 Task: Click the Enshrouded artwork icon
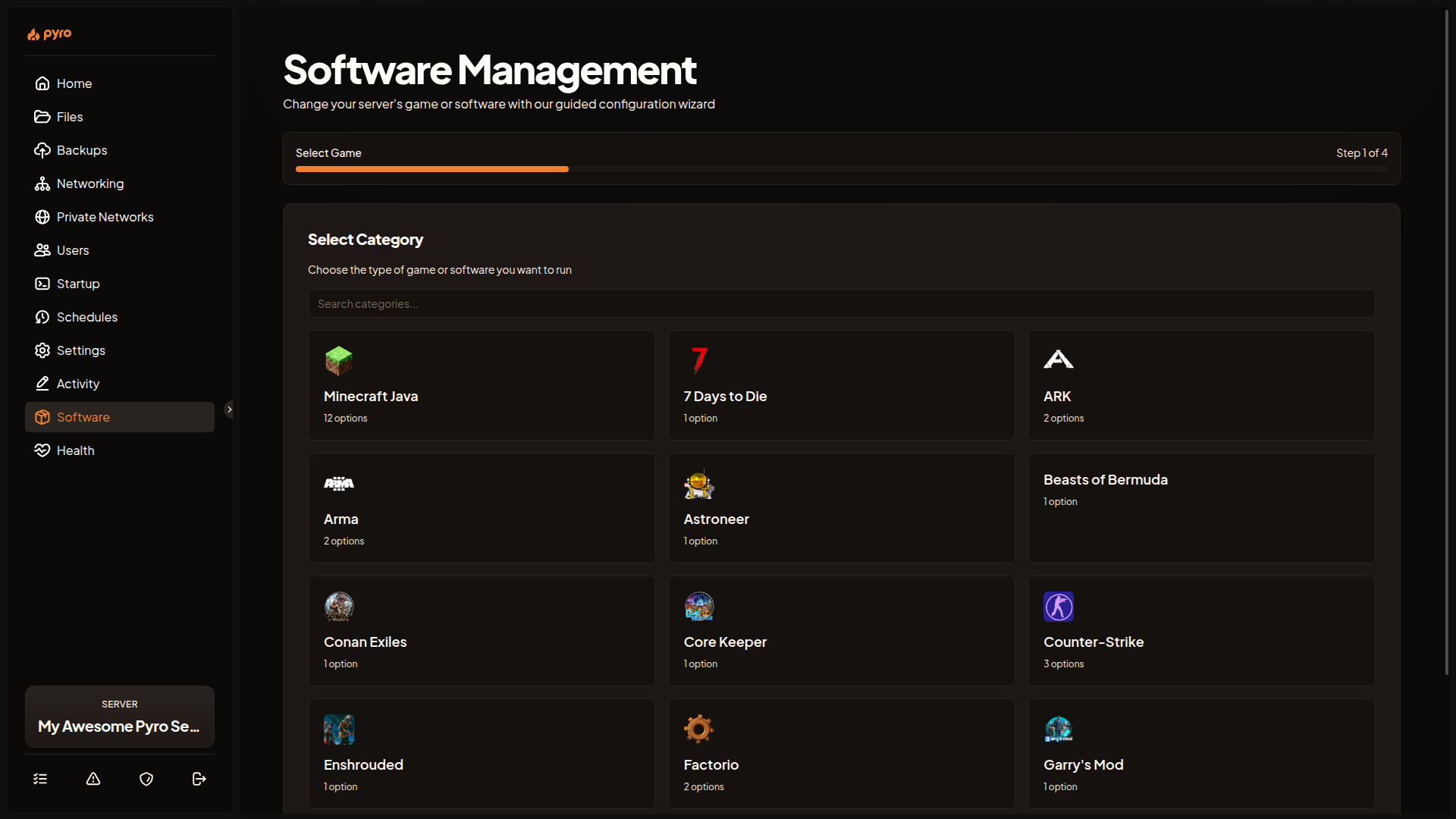click(x=339, y=730)
